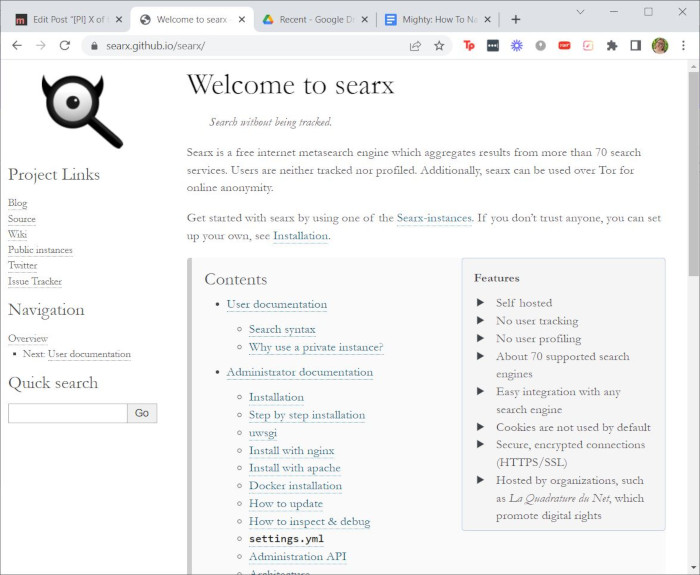700x575 pixels.
Task: Click the No user tracking feature text
Action: tap(537, 321)
